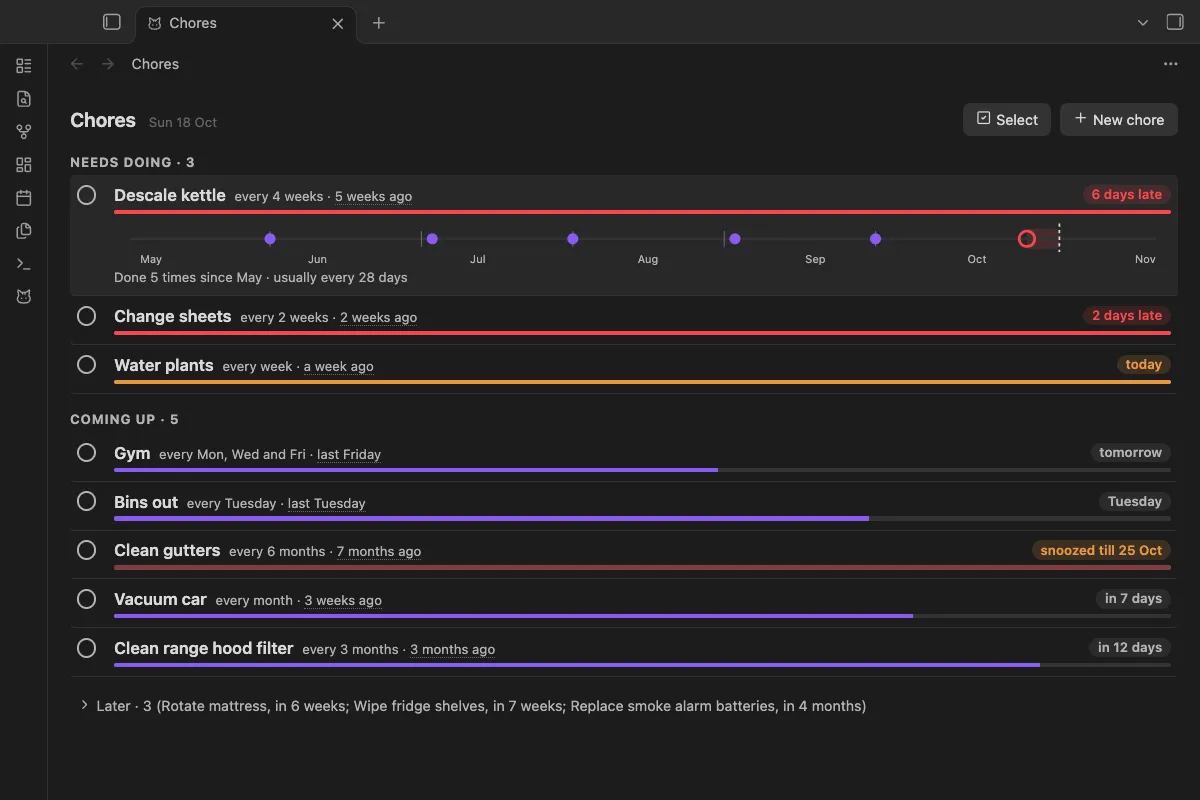Screen dimensions: 1200x800
Task: Mark Vacuum car as done
Action: pos(87,599)
